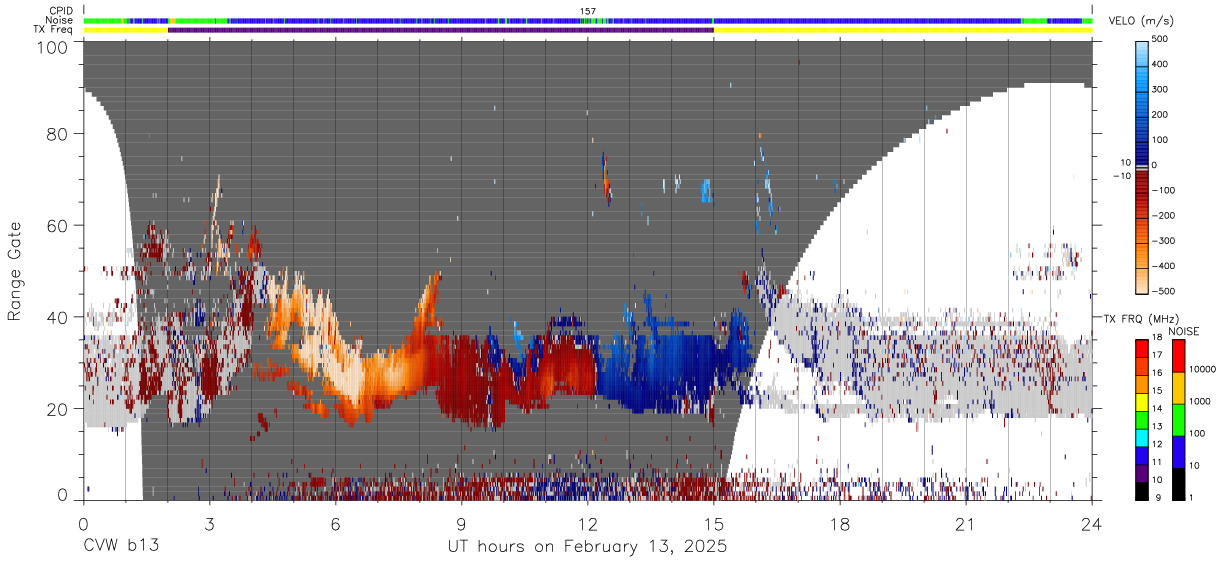The width and height of the screenshot is (1228, 567).
Task: Click the black 9–10 MHz TX frequency swatch
Action: tap(1141, 490)
